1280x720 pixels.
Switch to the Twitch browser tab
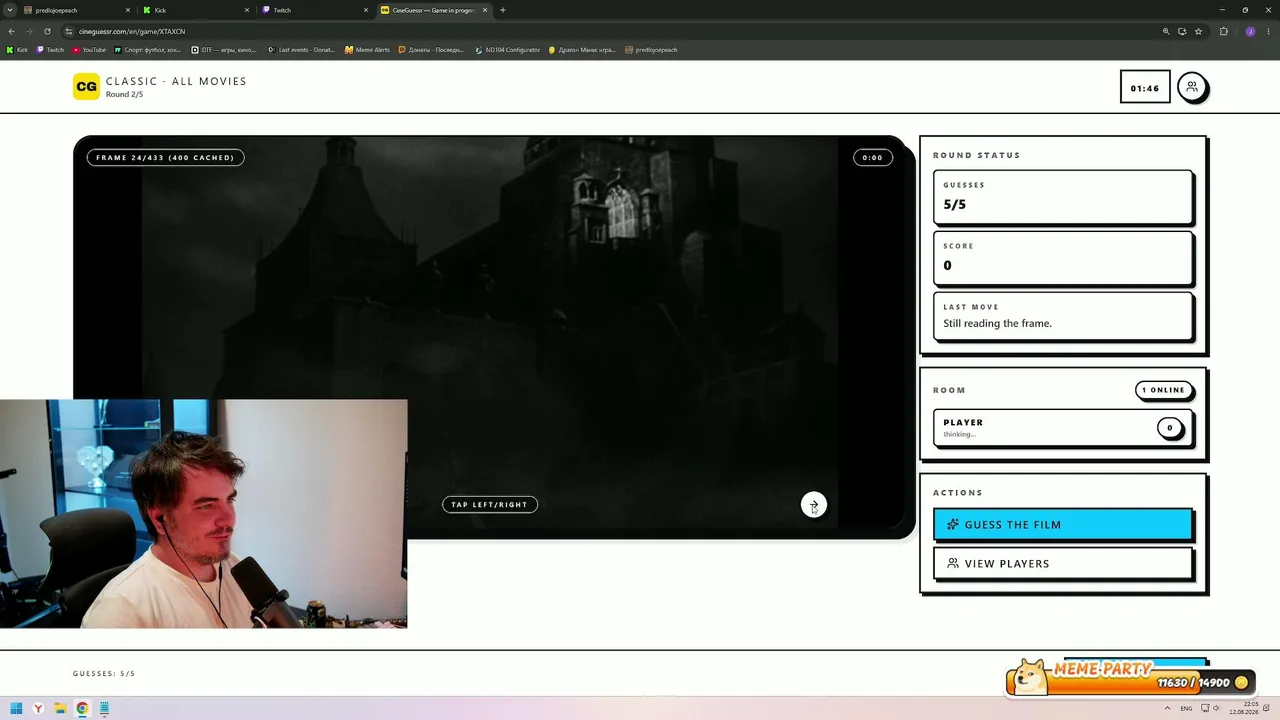pos(314,10)
